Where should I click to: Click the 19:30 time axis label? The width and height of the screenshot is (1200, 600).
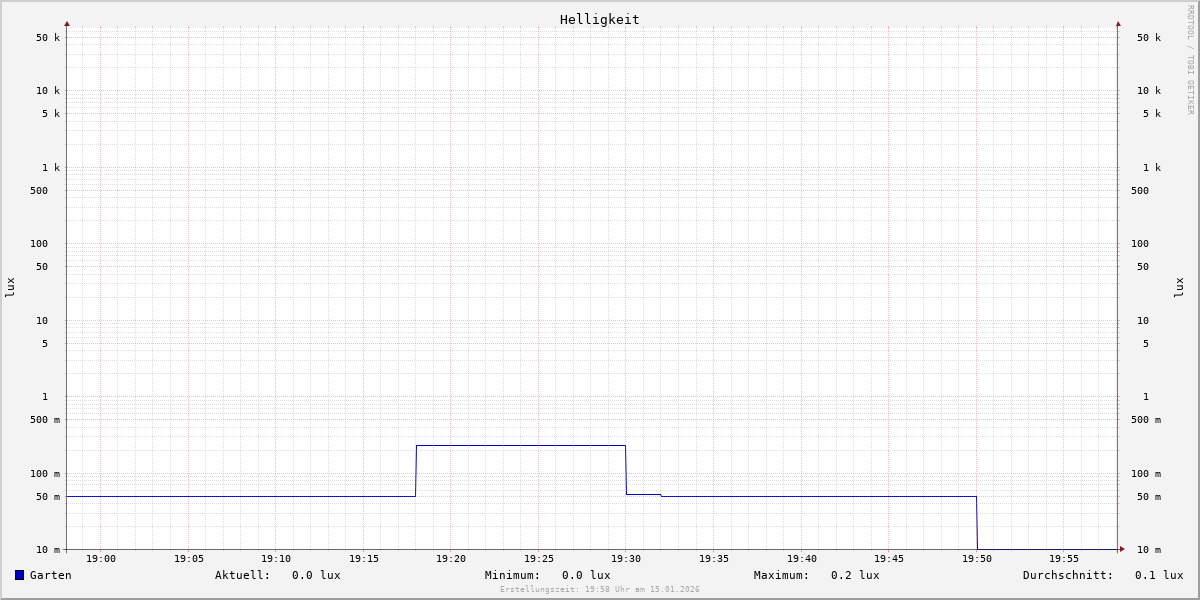(x=626, y=559)
